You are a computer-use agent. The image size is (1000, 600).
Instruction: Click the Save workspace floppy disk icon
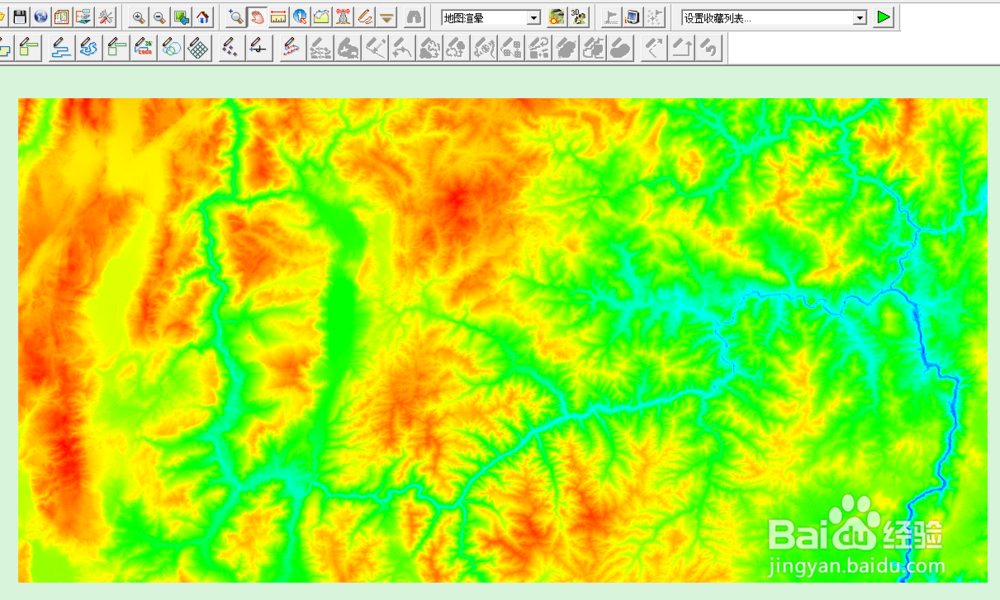(x=20, y=17)
